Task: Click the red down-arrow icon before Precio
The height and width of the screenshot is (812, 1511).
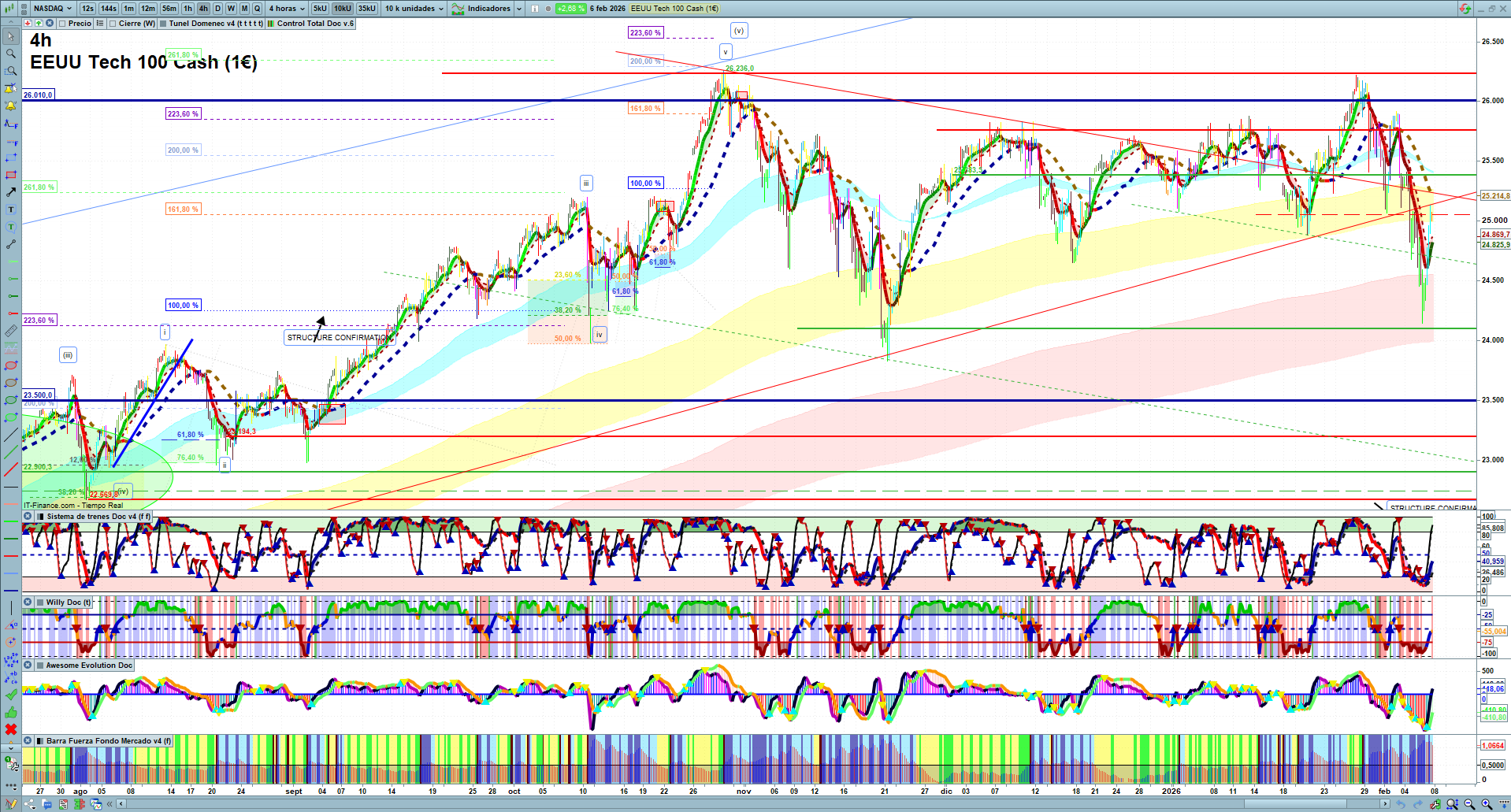Action: (x=28, y=24)
